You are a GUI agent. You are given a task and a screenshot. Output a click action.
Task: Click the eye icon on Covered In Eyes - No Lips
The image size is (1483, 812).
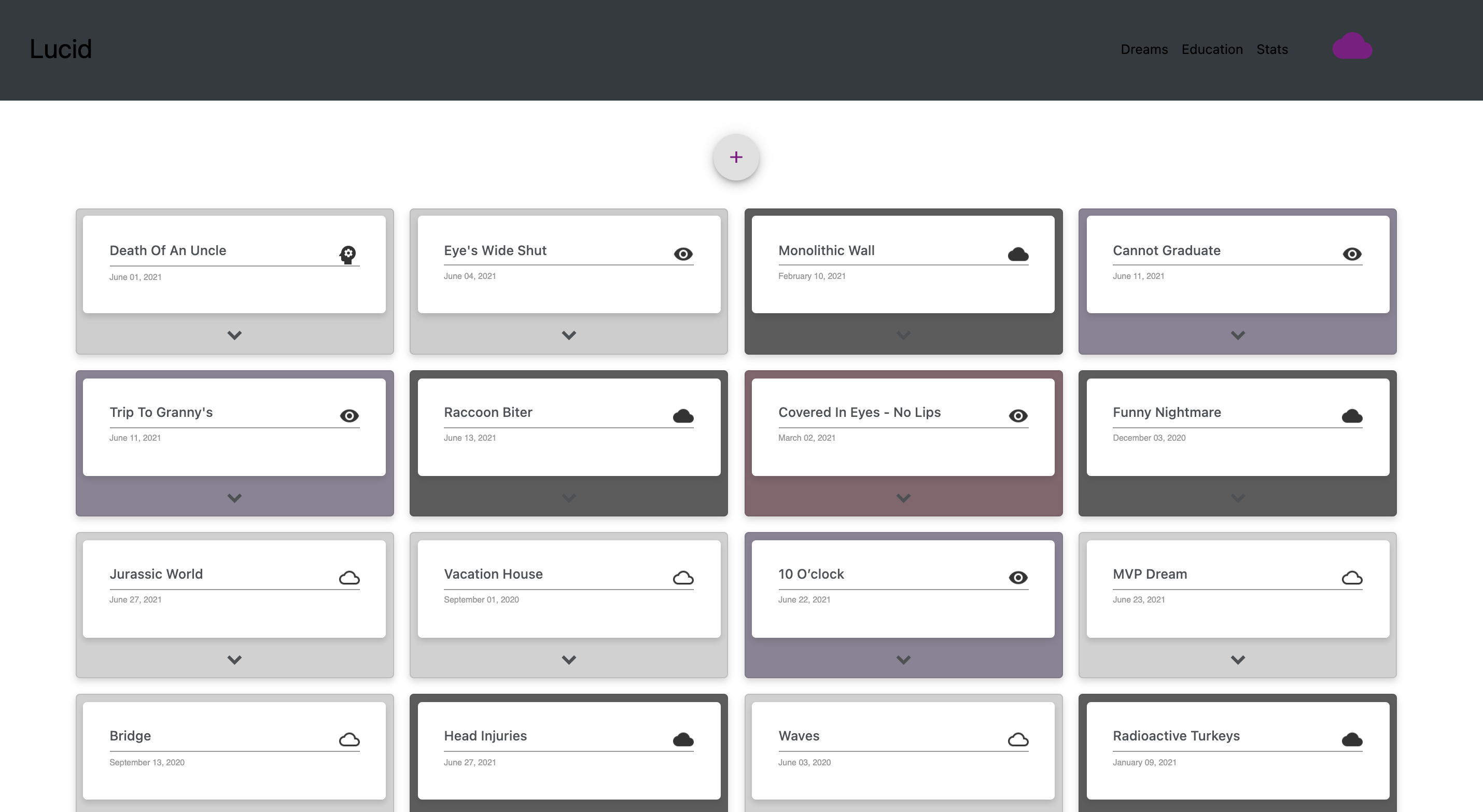(x=1018, y=416)
